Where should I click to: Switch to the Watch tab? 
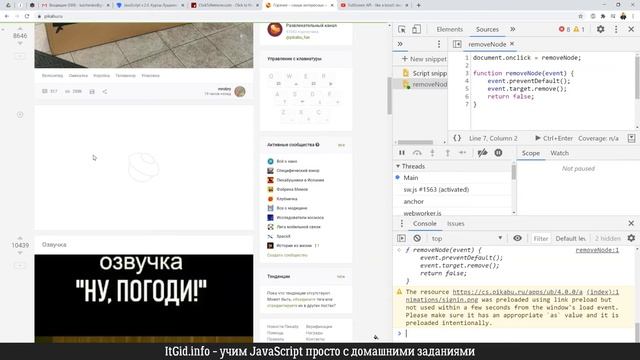(x=559, y=153)
